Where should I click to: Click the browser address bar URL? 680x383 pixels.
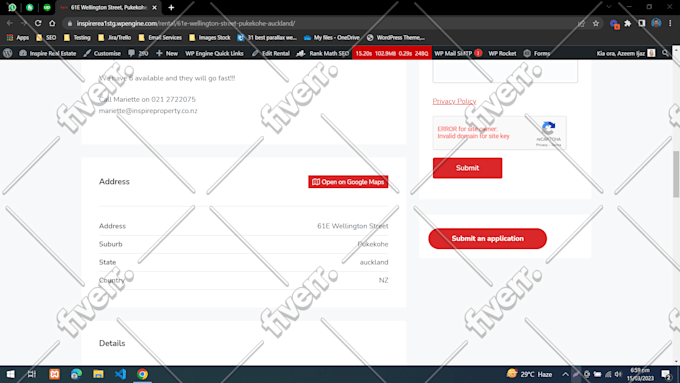point(186,23)
